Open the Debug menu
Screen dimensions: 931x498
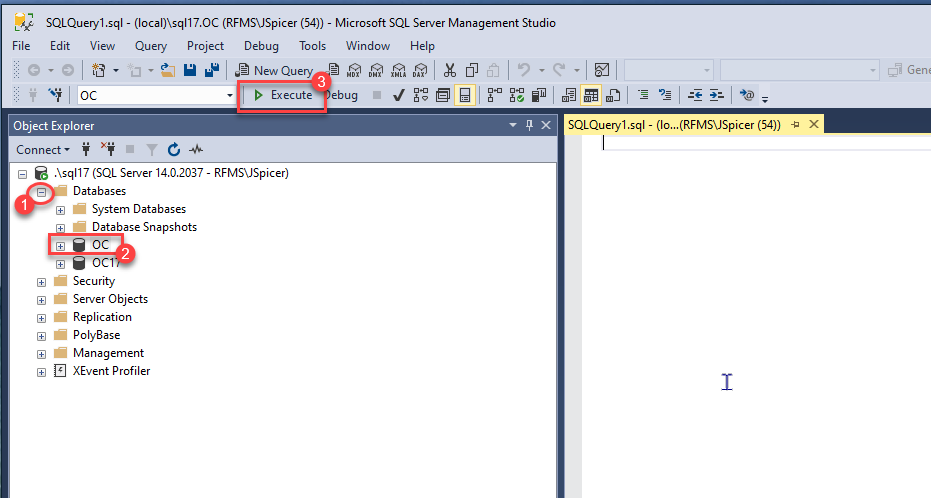coord(261,46)
